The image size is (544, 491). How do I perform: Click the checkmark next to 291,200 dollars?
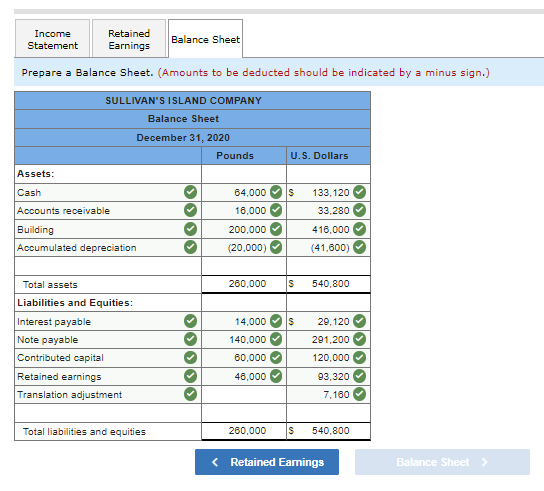359,339
